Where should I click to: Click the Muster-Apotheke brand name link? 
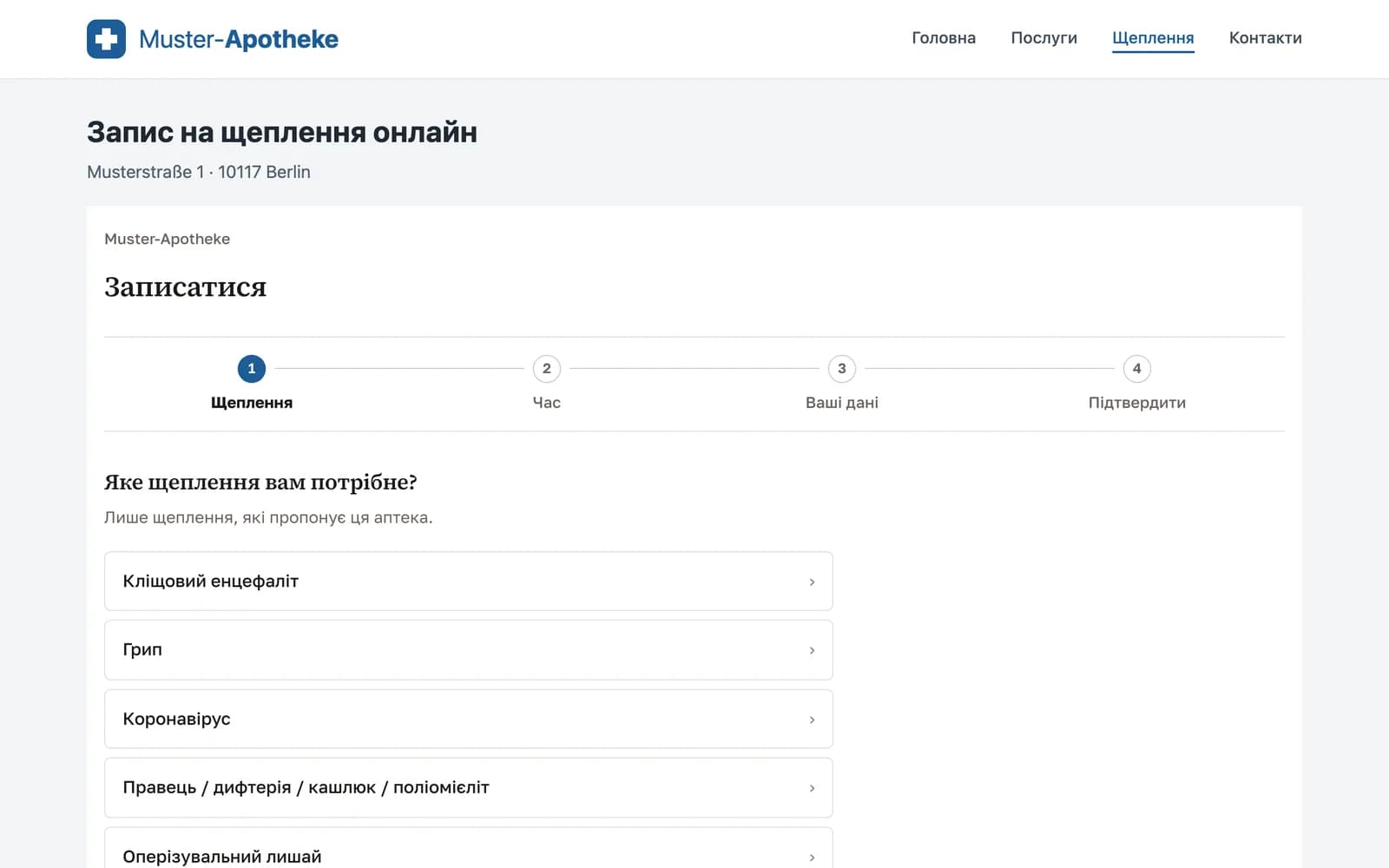coord(239,39)
